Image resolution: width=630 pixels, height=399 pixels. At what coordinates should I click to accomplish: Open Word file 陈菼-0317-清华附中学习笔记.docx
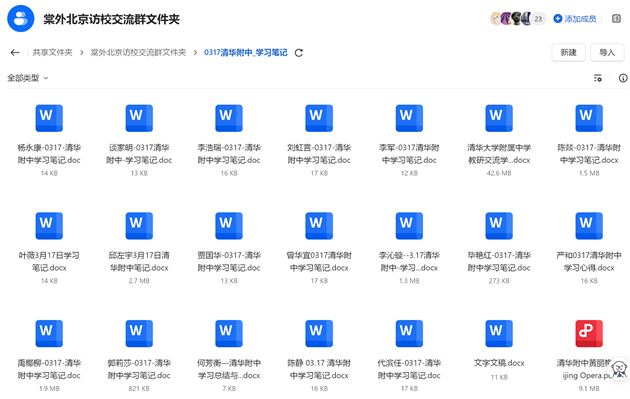[589, 118]
